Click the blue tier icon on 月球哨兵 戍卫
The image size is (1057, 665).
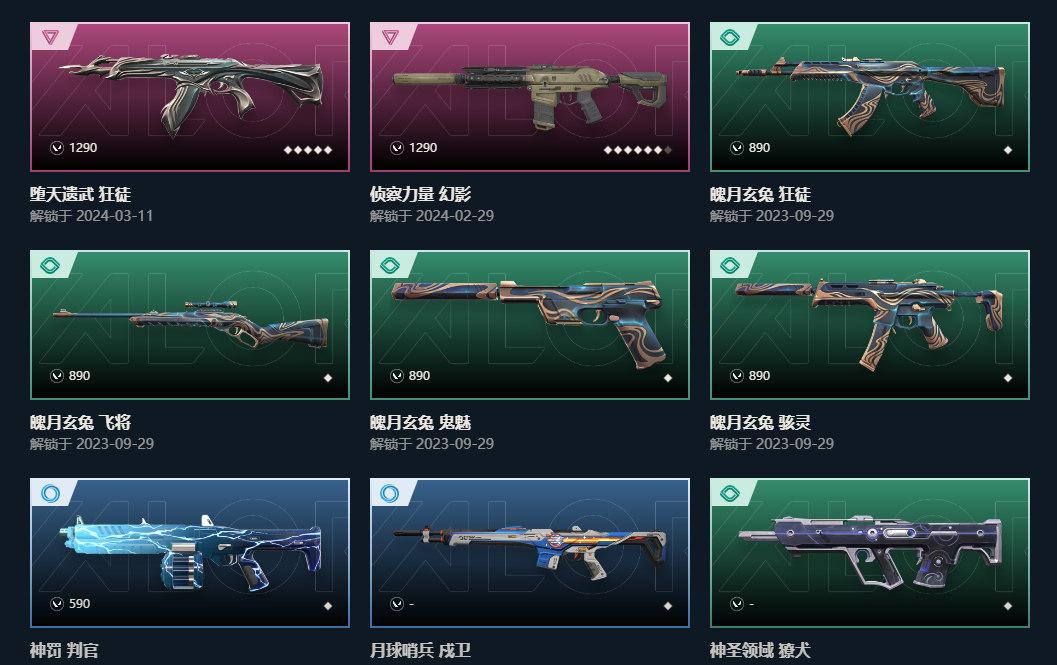point(390,494)
